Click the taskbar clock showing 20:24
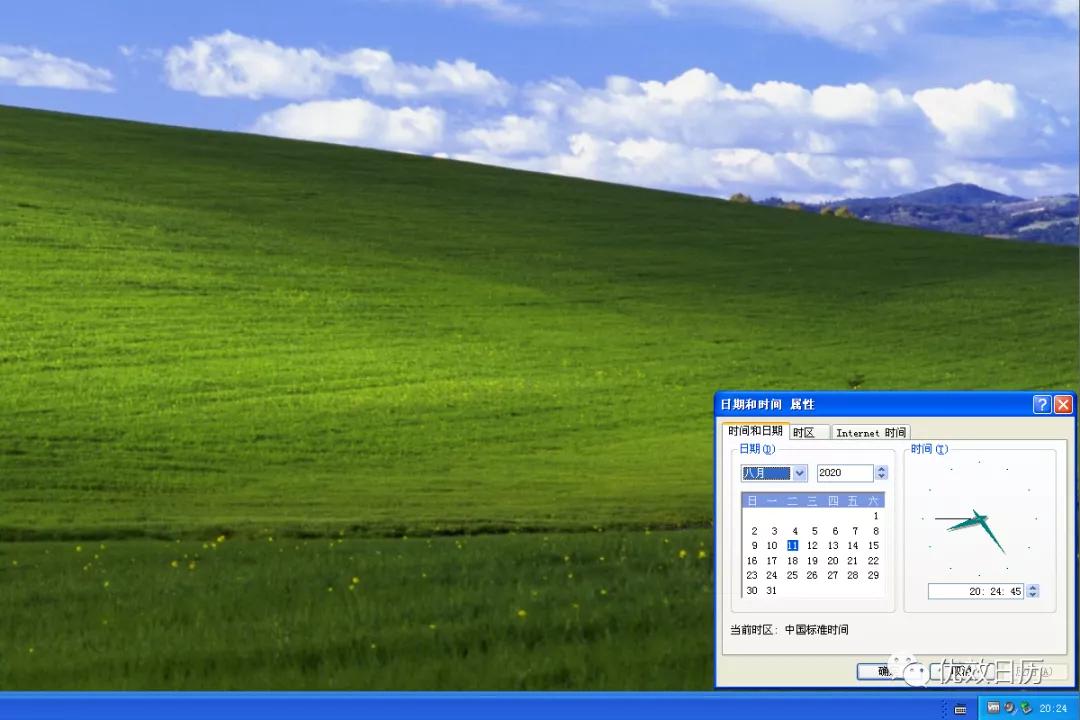 pyautogui.click(x=1055, y=706)
